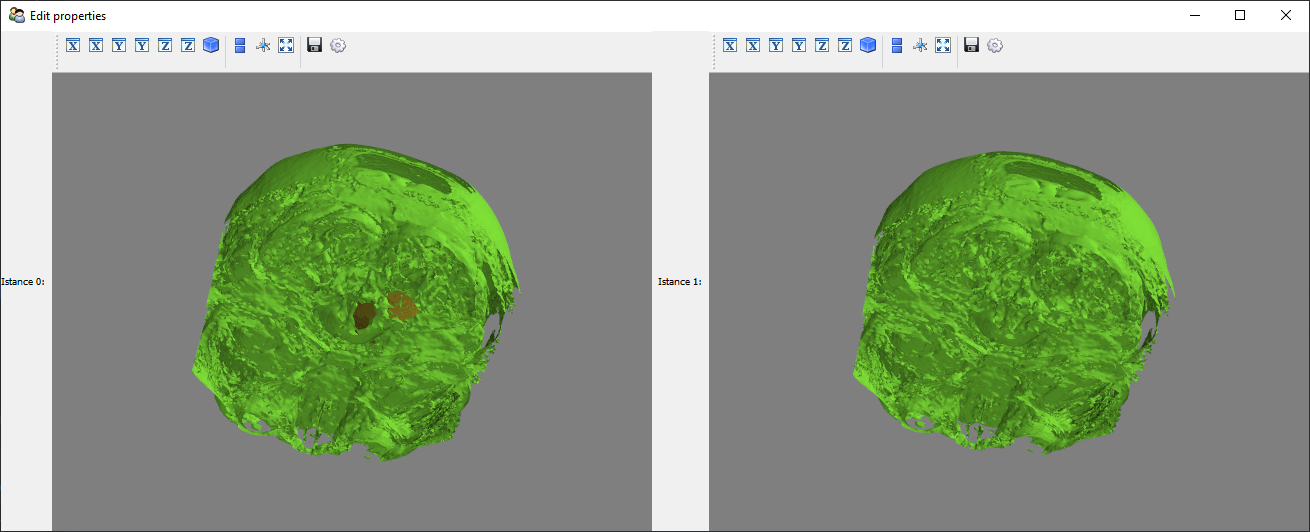1310x532 pixels.
Task: Click first X-axis view icon in Istance 0 toolbar
Action: coord(73,45)
